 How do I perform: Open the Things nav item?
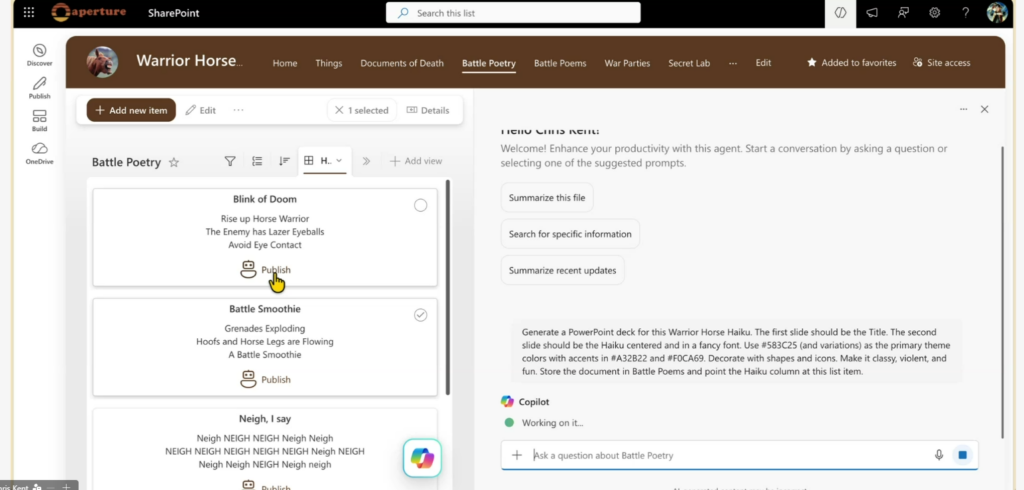[x=328, y=63]
